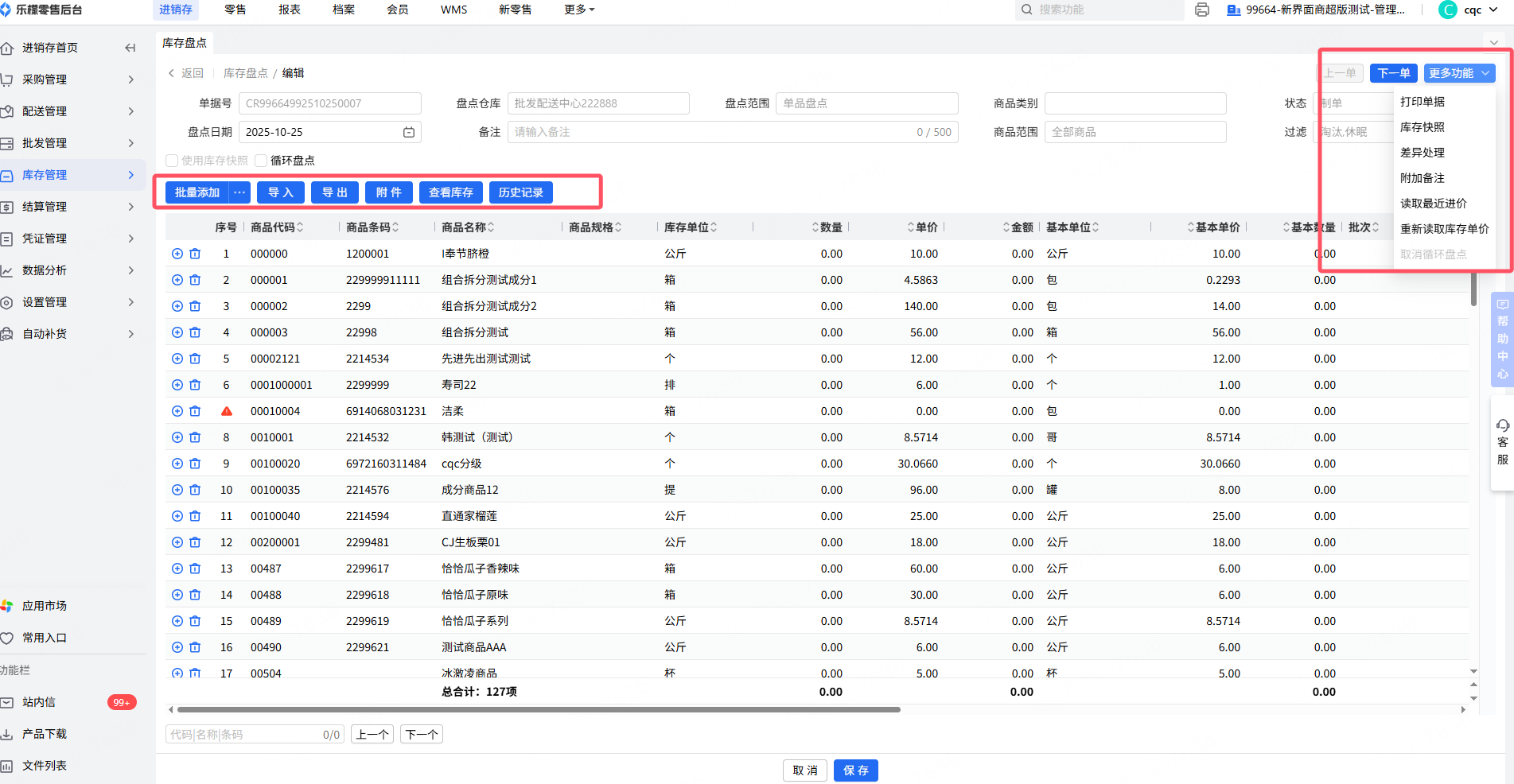Collapse sidebar using the arrow icon

(x=130, y=48)
